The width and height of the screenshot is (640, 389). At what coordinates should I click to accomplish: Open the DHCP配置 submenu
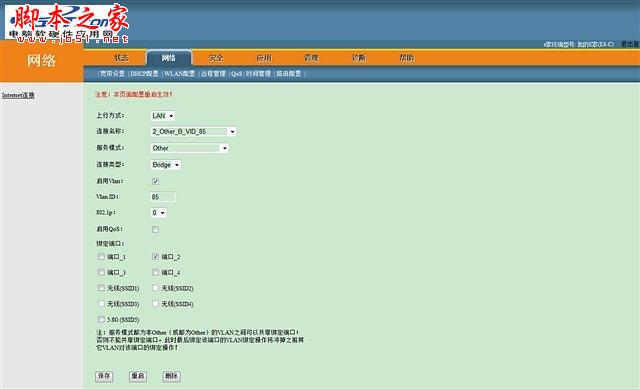point(144,74)
